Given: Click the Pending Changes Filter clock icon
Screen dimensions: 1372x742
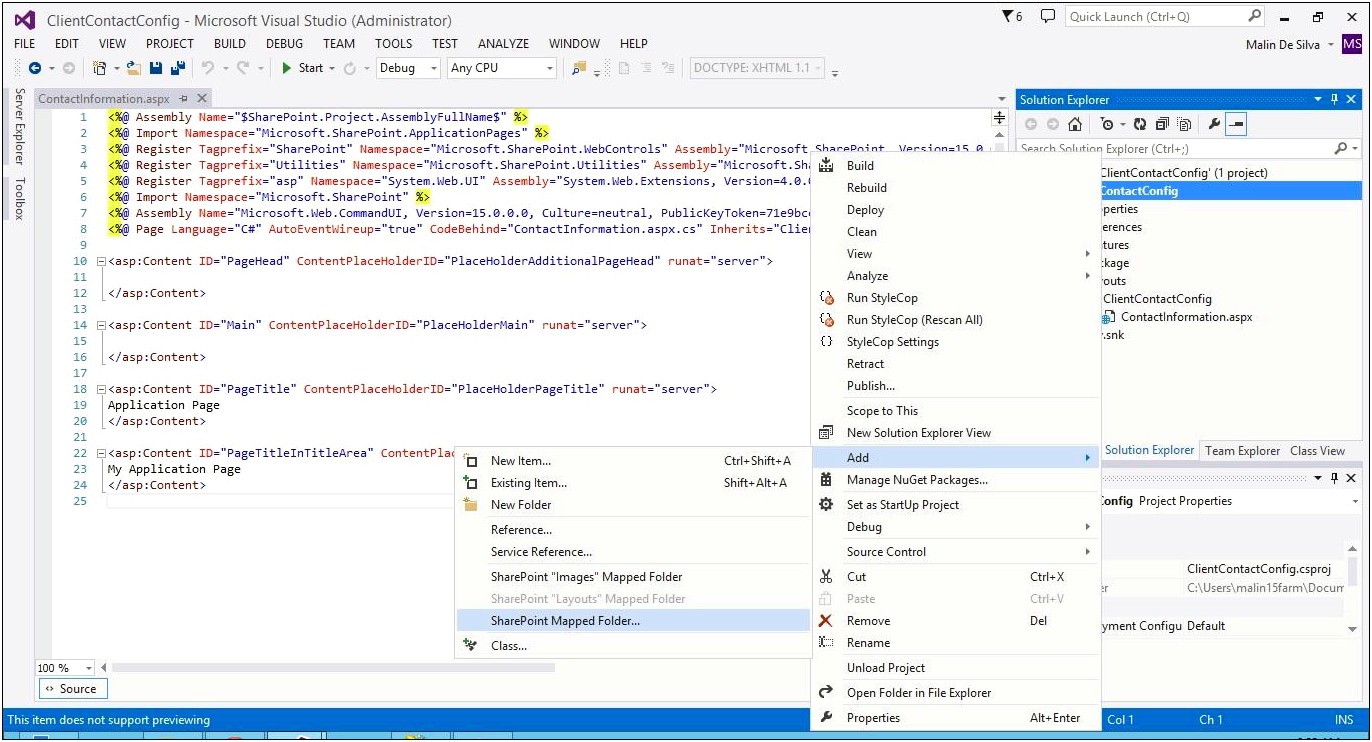Looking at the screenshot, I should coord(1107,125).
